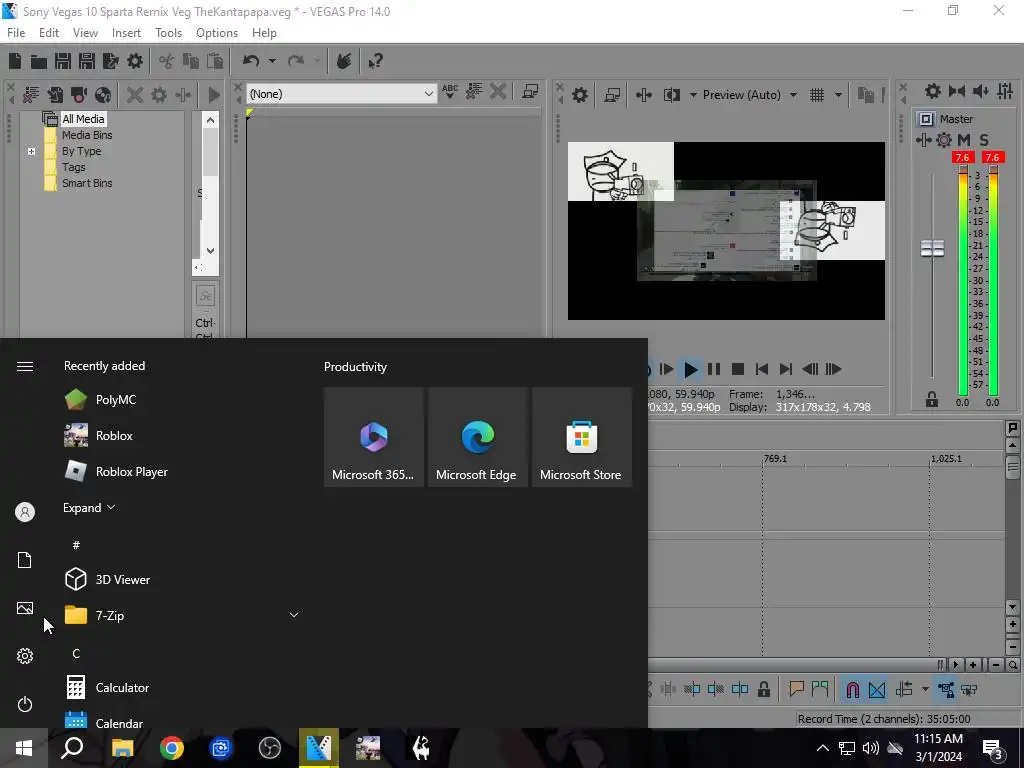The width and height of the screenshot is (1024, 768).
Task: Click Remove unused media icon in Project Media
Action: (x=31, y=95)
